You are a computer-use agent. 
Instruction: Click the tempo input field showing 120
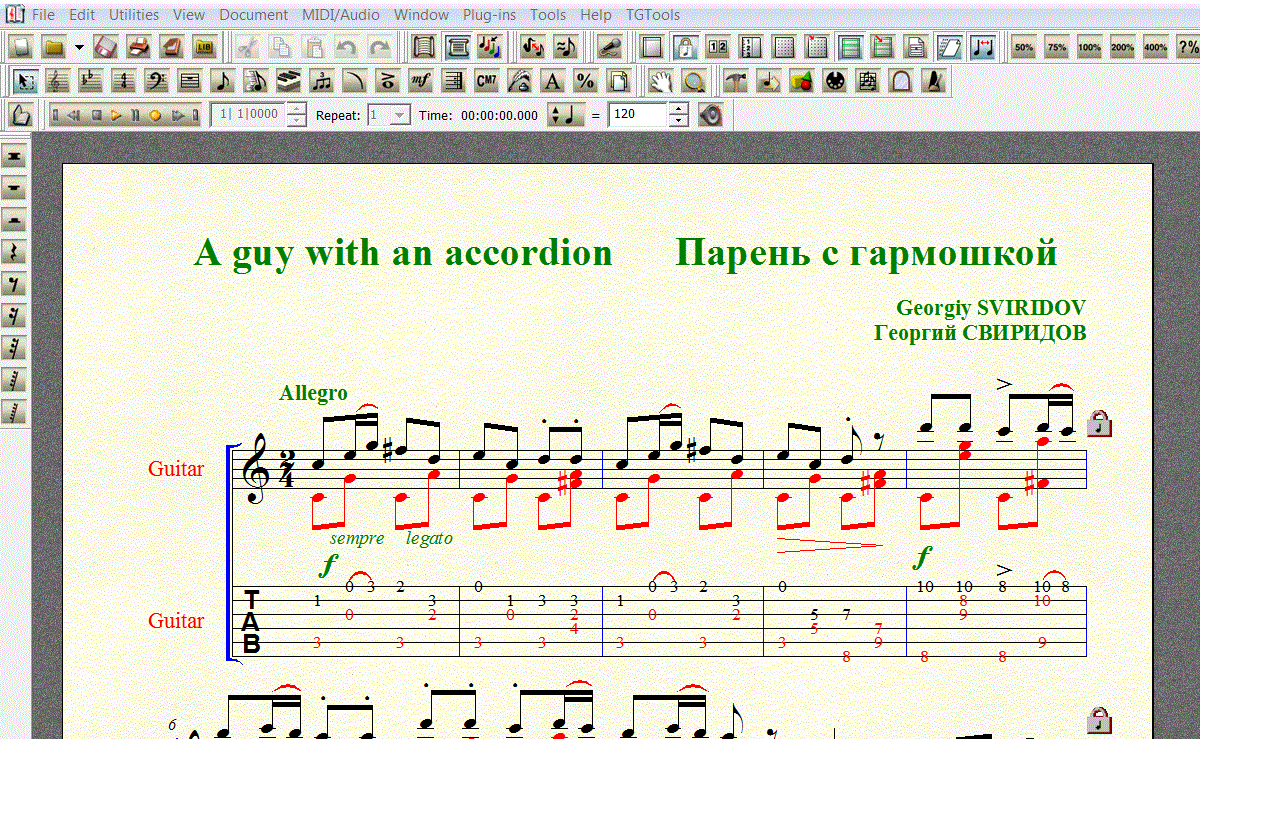pos(638,115)
